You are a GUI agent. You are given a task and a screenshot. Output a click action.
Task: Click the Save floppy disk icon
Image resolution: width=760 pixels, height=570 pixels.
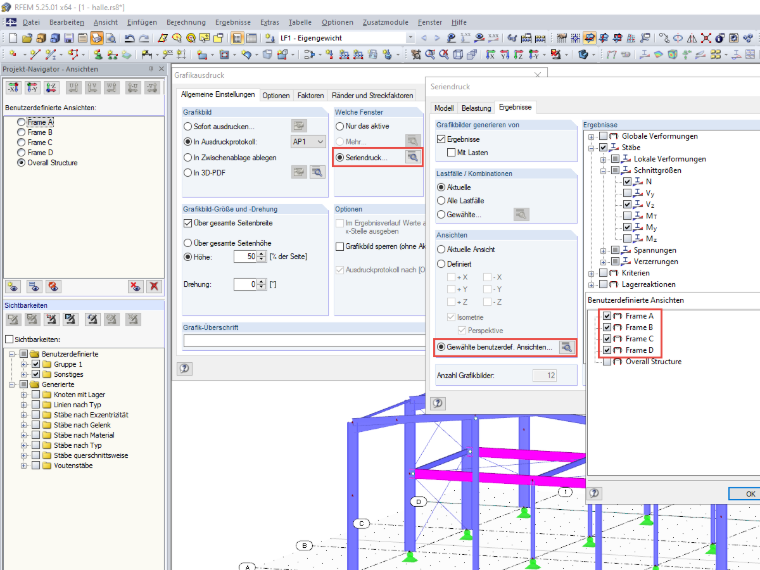69,38
